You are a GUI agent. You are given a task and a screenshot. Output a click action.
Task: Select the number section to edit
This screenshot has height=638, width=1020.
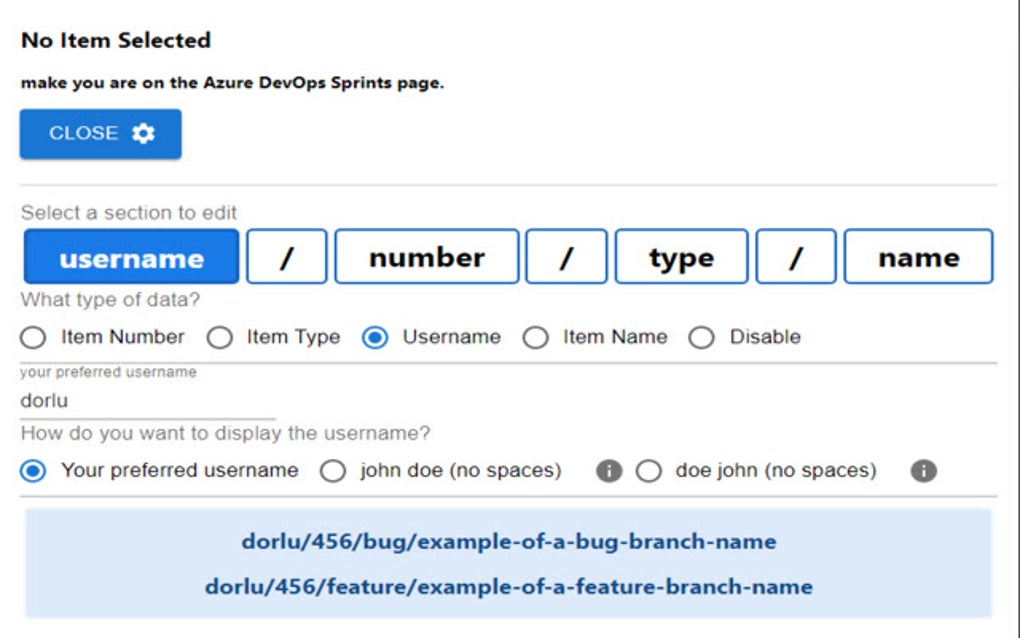[x=427, y=257]
